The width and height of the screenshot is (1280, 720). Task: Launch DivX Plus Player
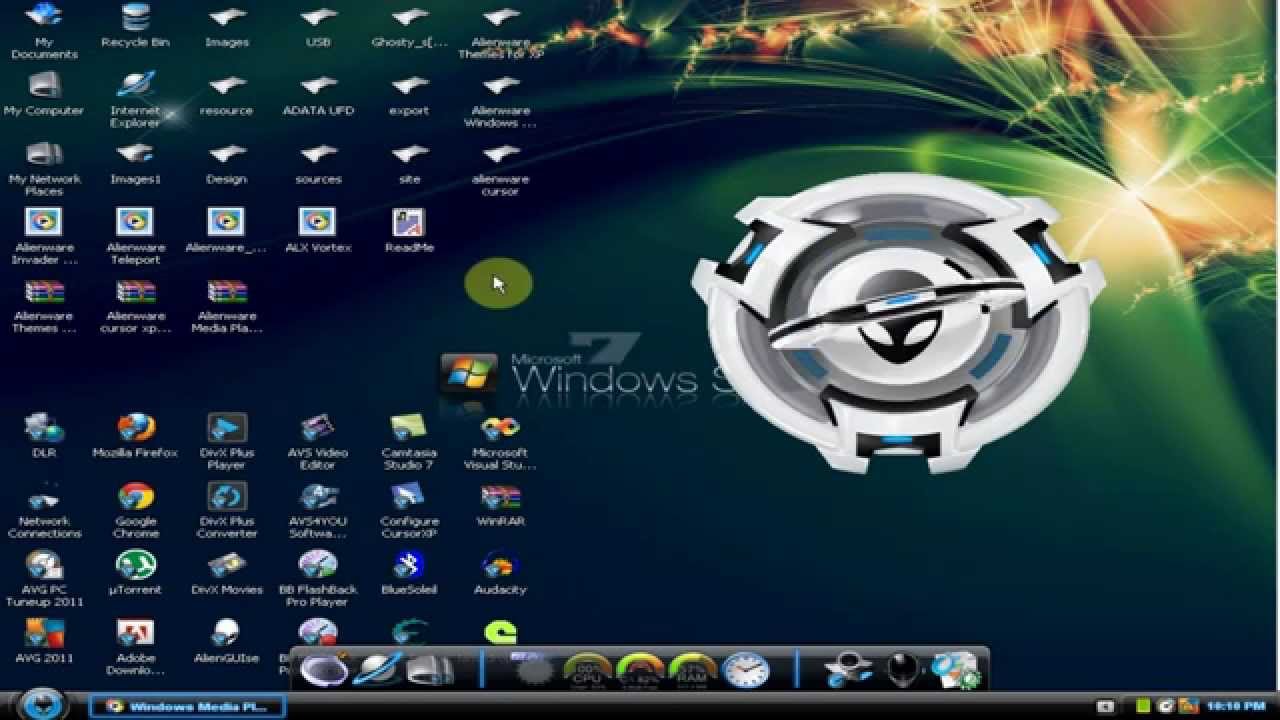(227, 441)
